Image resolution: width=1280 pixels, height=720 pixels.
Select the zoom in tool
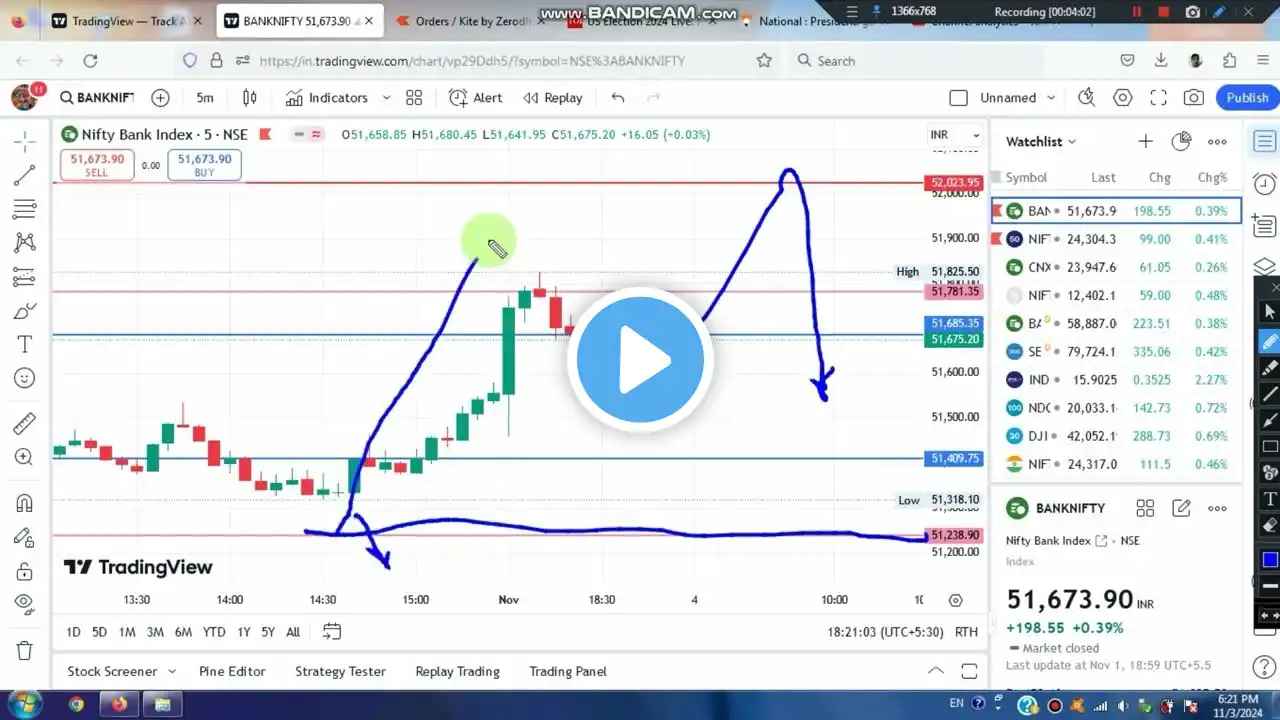(x=25, y=457)
